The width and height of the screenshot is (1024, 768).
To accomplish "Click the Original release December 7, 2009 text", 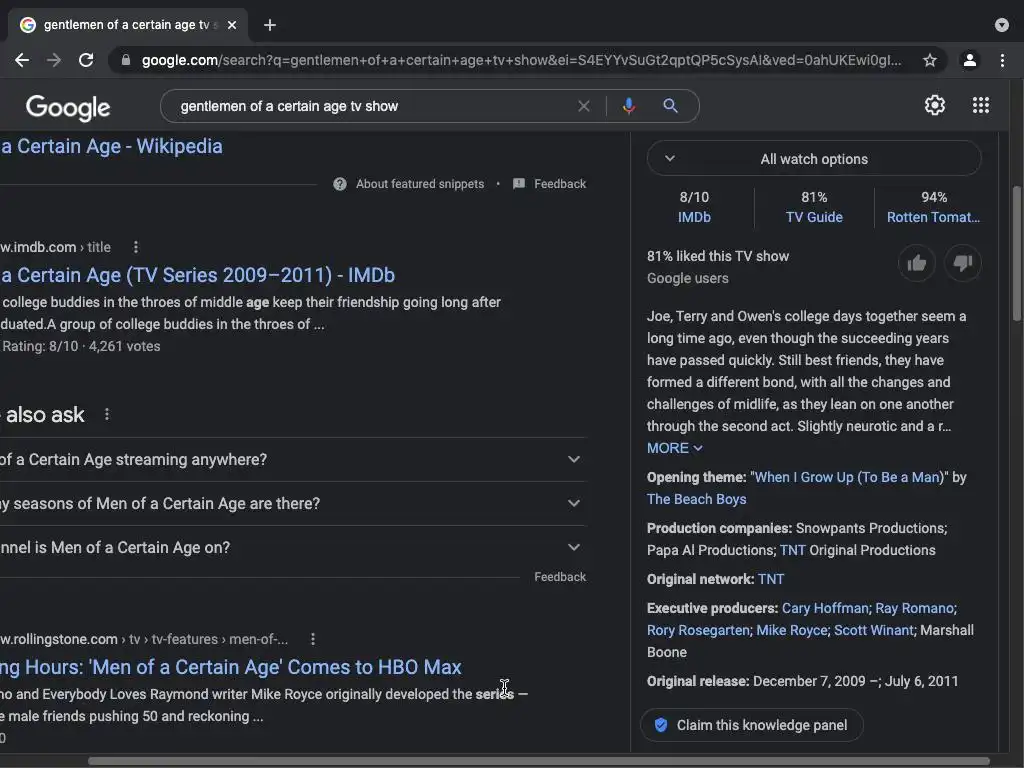I will [802, 681].
